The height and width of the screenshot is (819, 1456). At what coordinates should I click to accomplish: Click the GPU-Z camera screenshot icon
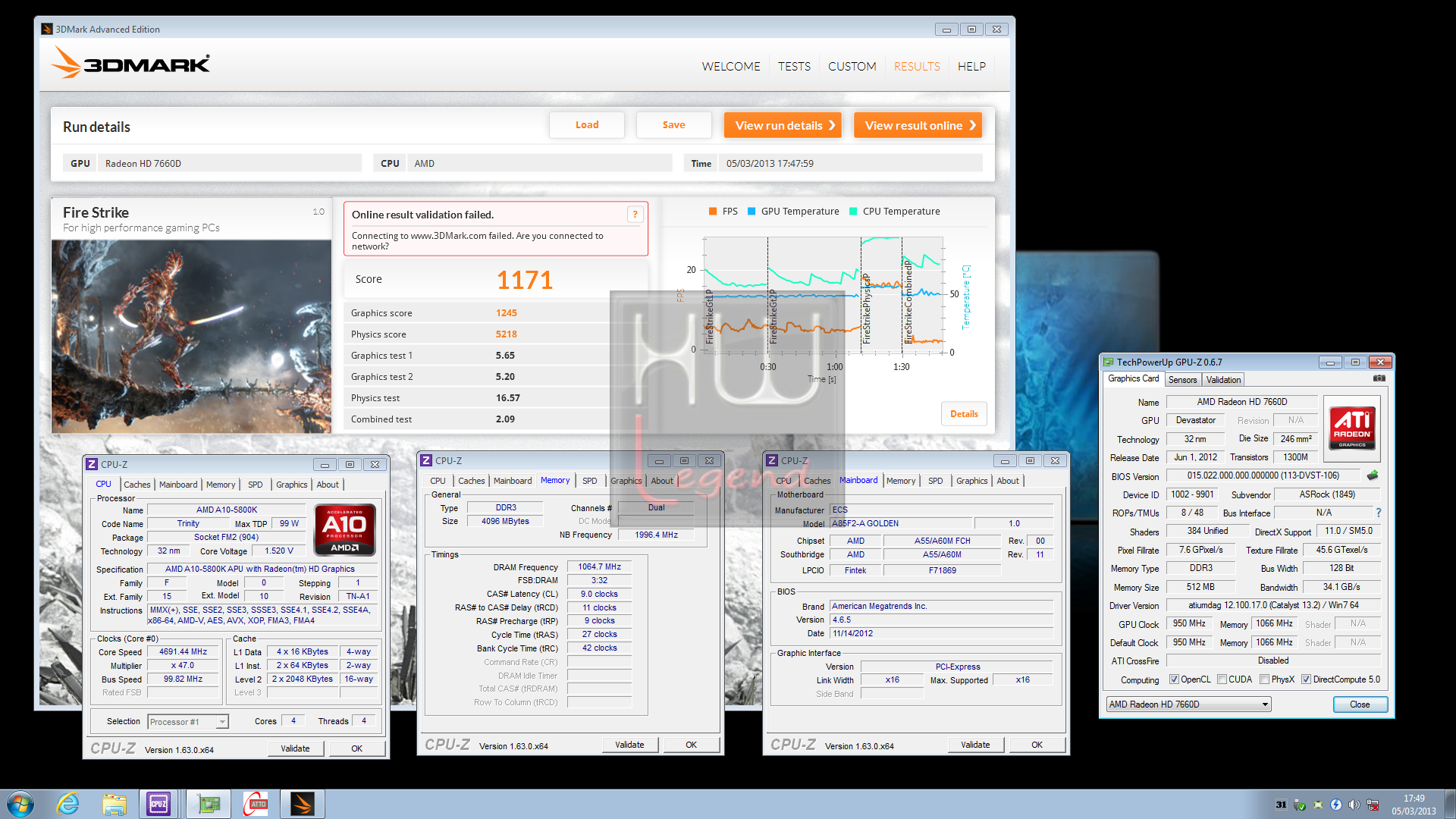1379,378
